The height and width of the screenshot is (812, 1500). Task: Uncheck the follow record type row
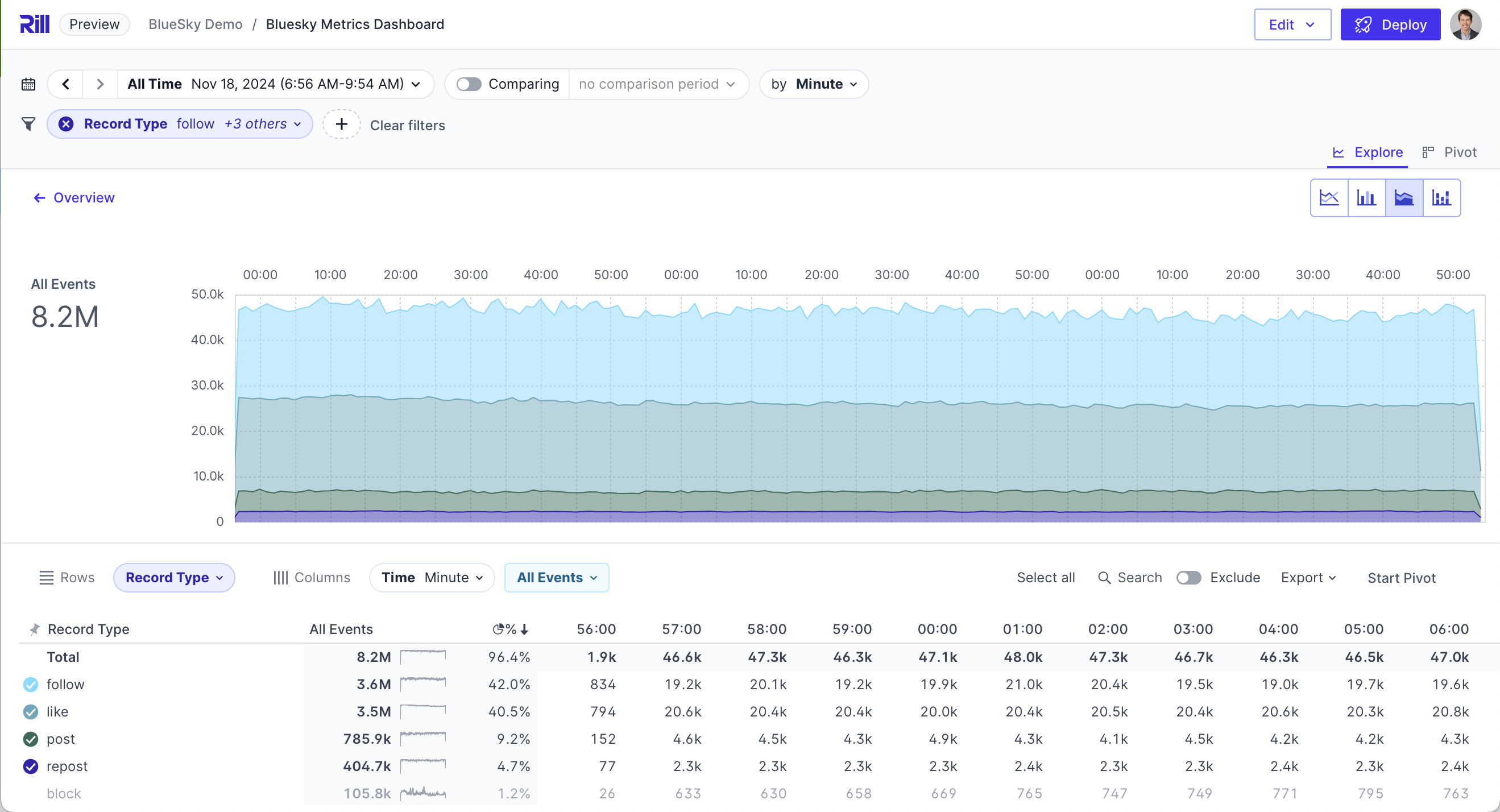[x=31, y=685]
